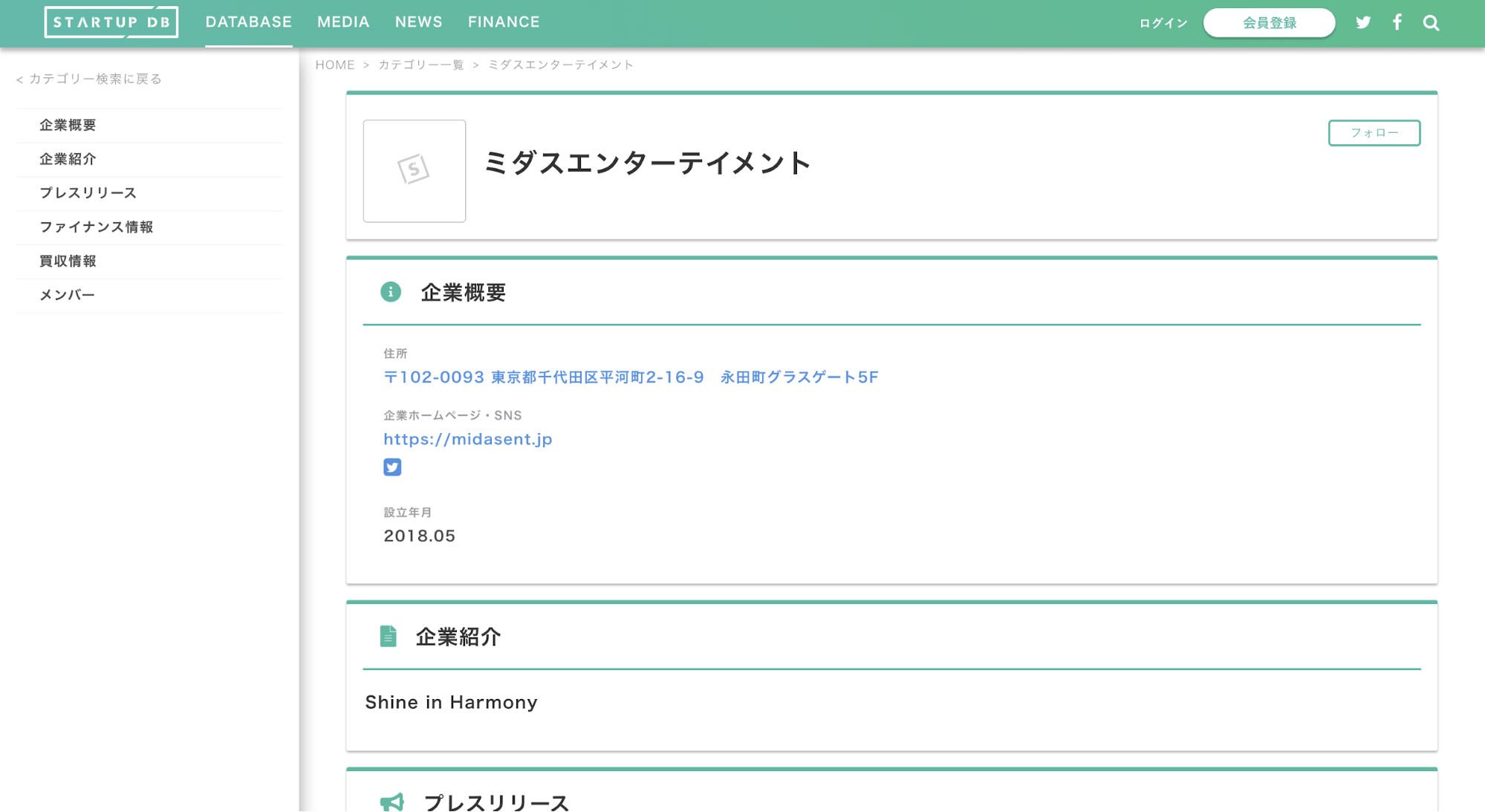Click the 会員登録 registration button
Screen dimensions: 1485x812
(1269, 22)
